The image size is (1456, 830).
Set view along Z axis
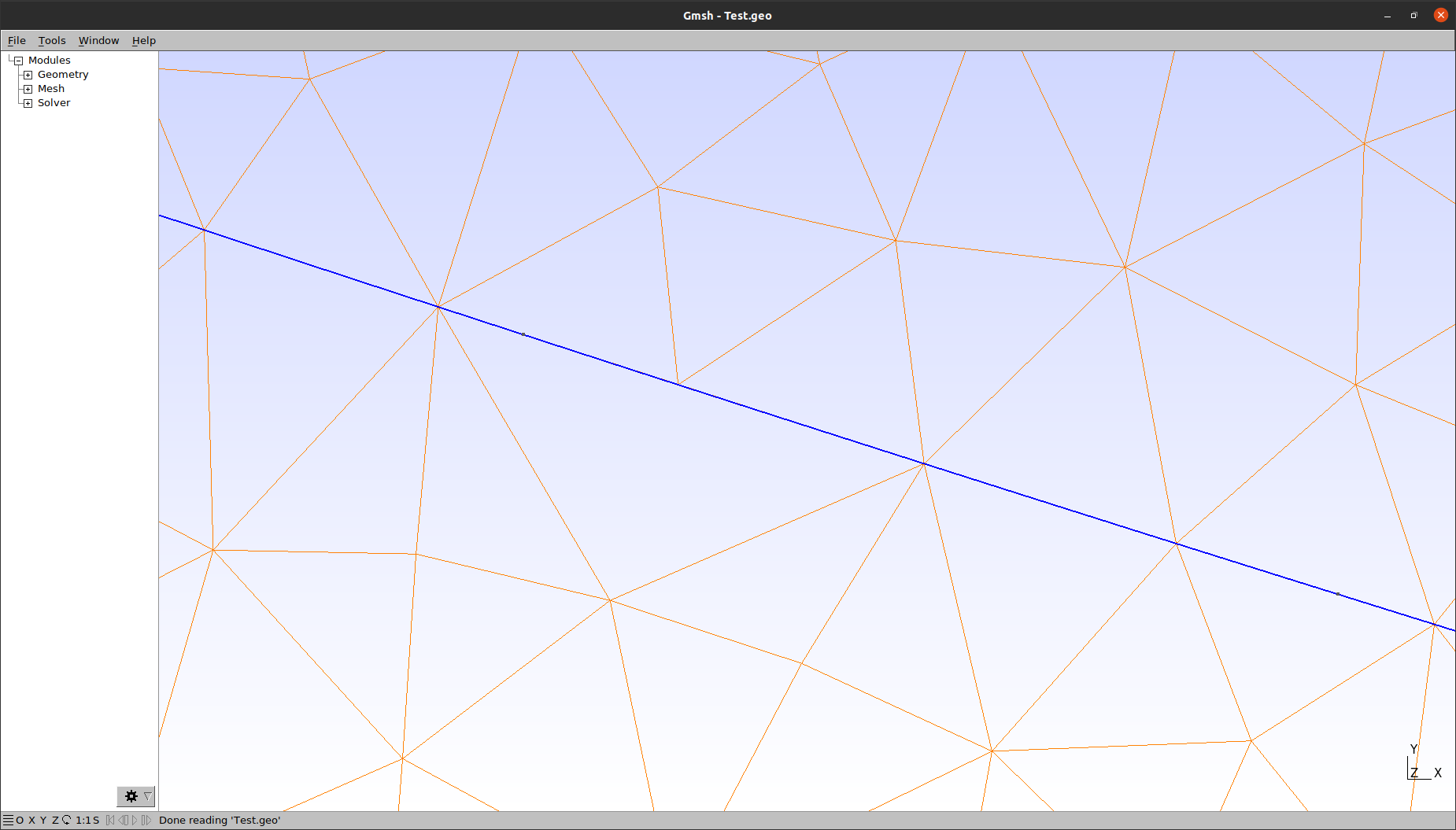[x=55, y=820]
